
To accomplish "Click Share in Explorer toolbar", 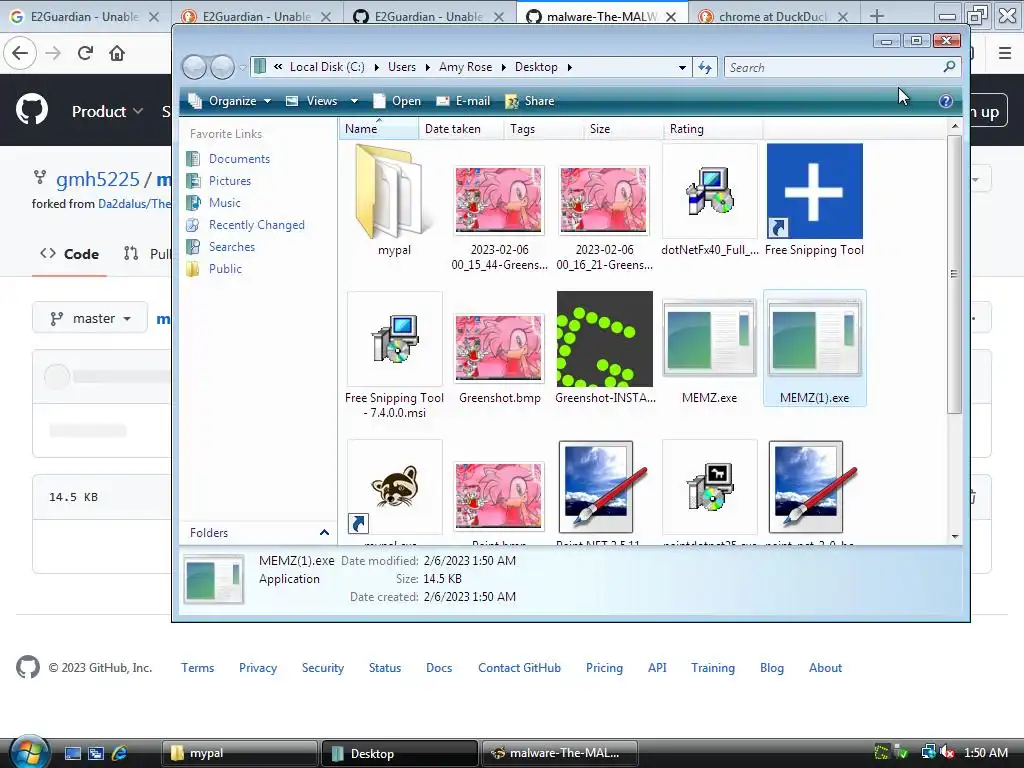I will 530,101.
